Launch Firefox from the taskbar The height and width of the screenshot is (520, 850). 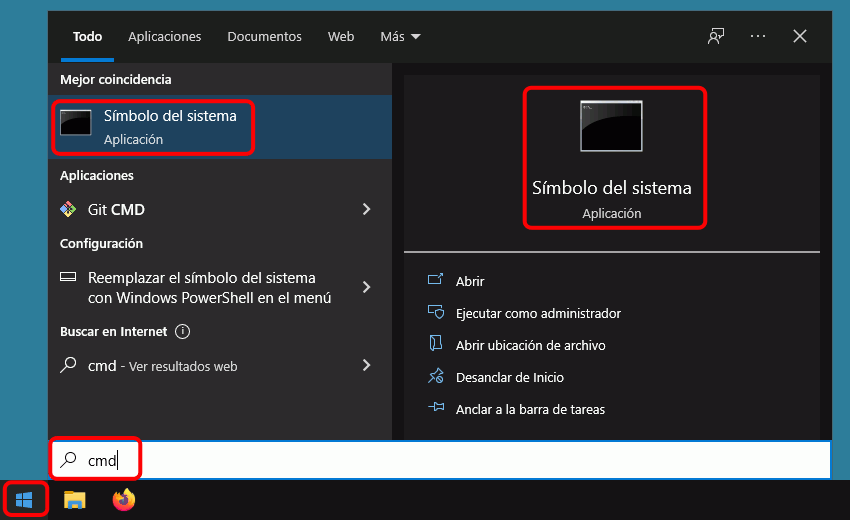124,499
